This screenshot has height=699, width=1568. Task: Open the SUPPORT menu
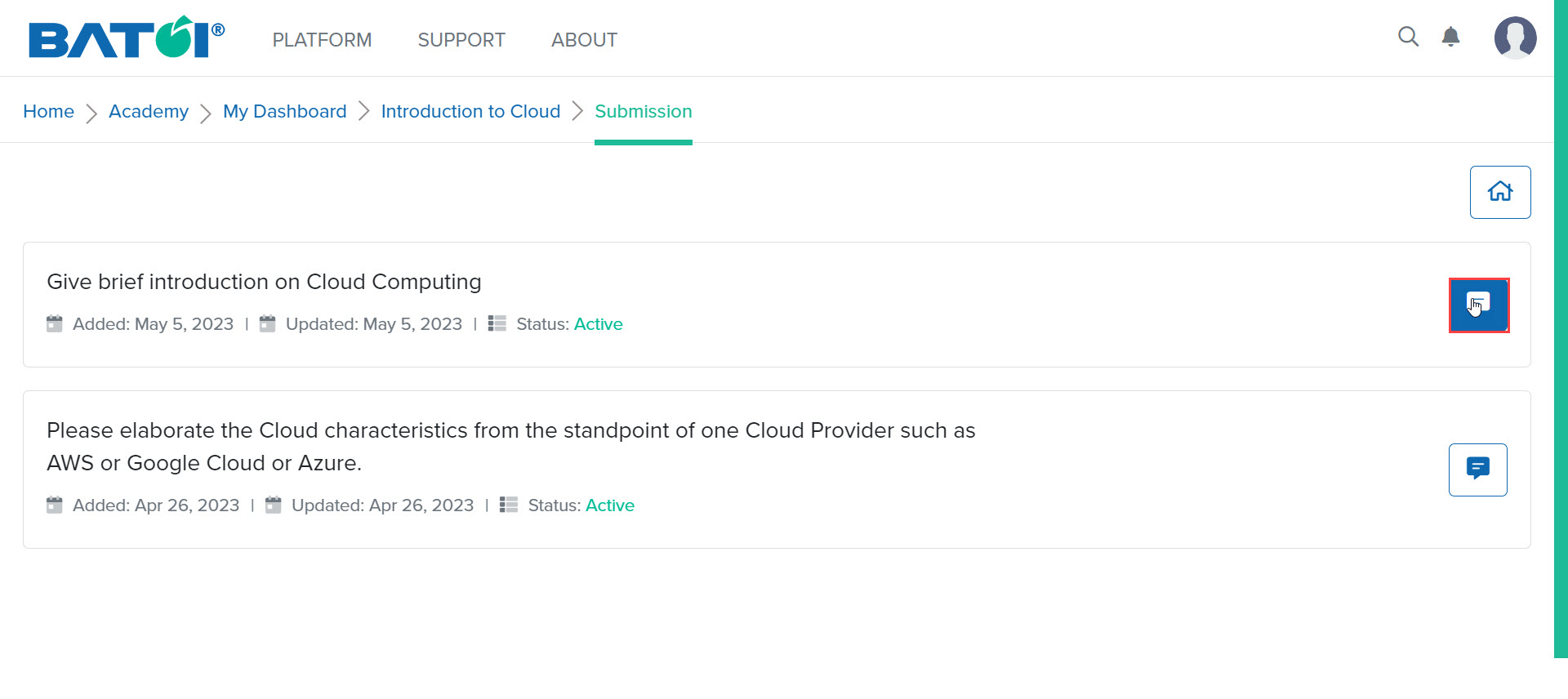461,40
